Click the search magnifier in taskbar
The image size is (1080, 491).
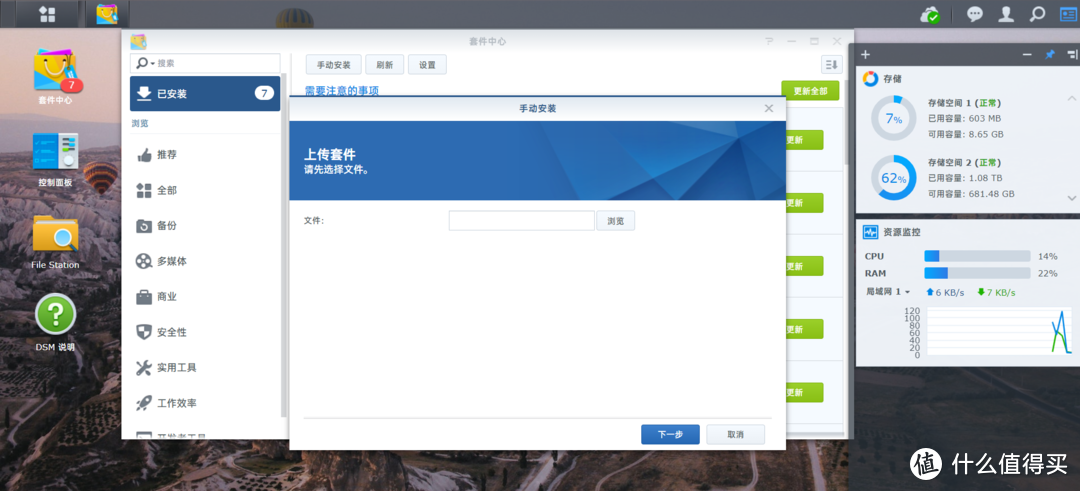[1037, 14]
